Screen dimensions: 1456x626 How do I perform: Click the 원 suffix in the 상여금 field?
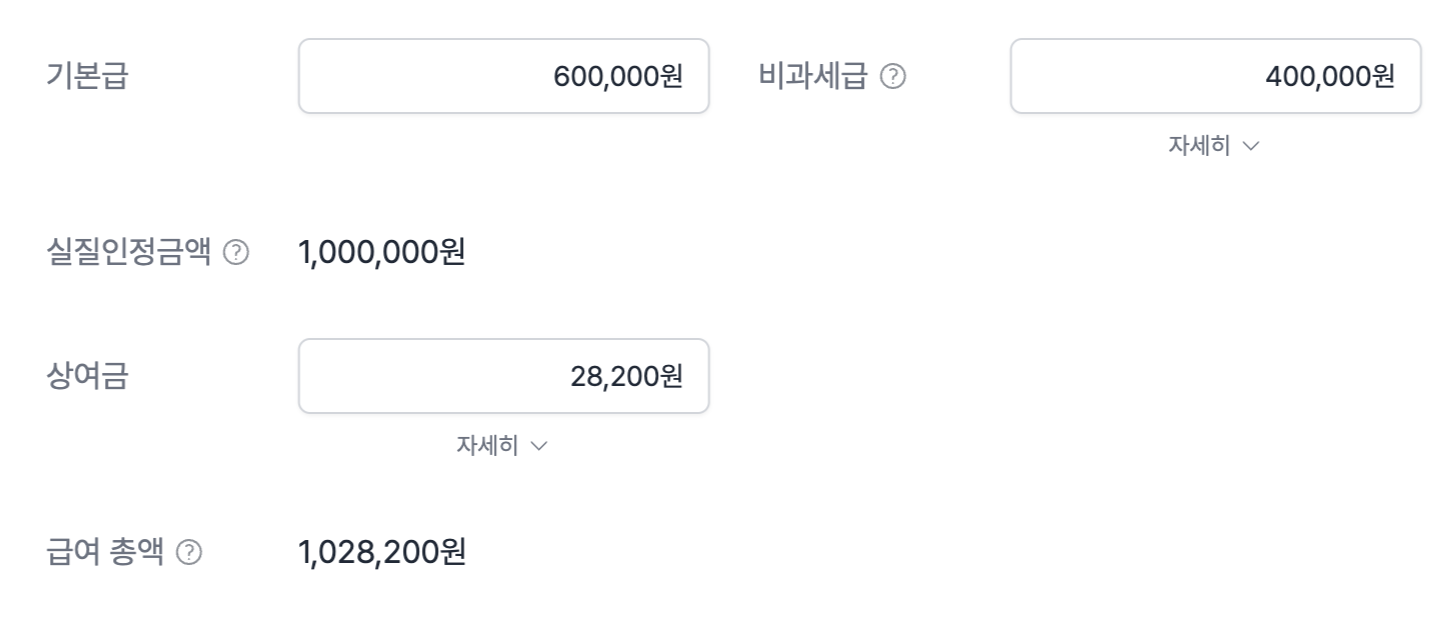point(671,377)
